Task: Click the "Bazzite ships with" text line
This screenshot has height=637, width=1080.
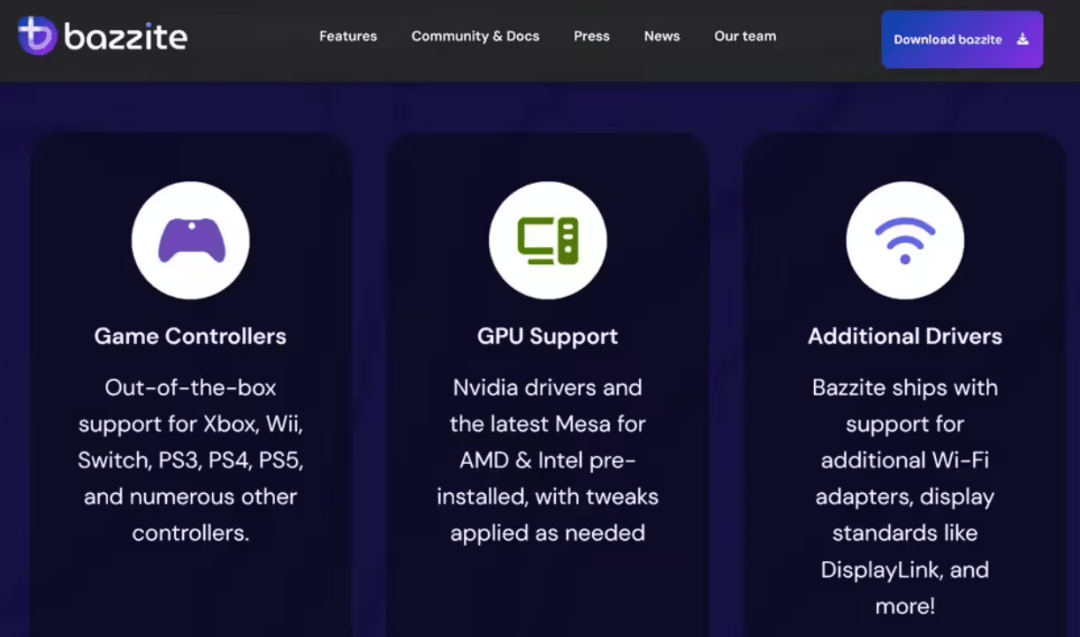Action: pos(904,388)
